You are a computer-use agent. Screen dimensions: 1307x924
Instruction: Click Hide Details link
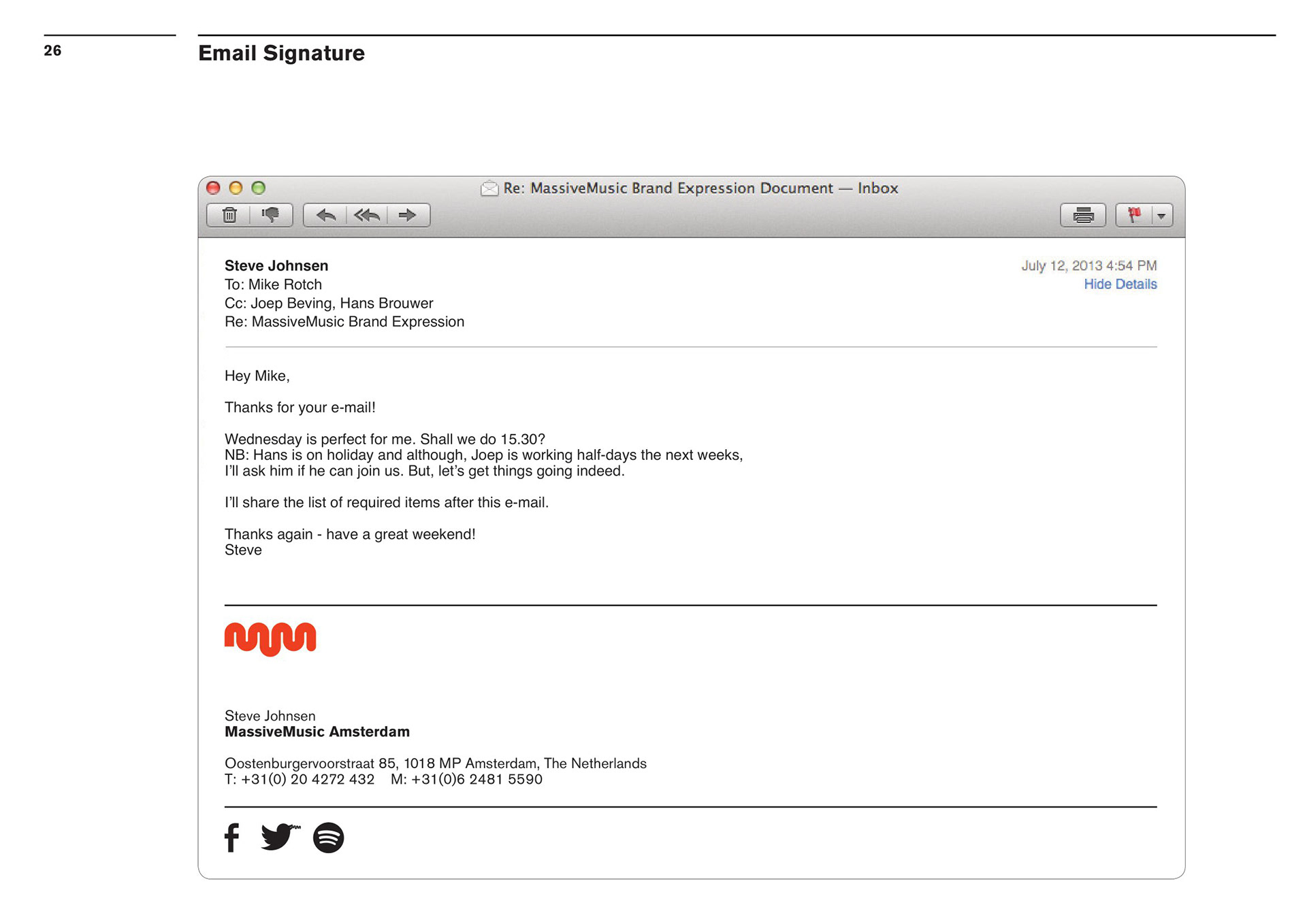click(1120, 284)
